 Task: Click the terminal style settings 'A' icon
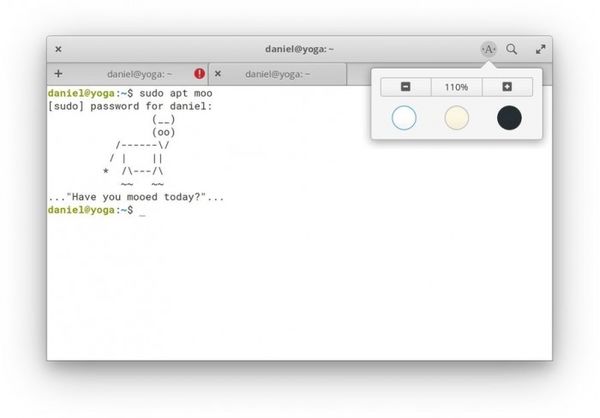(488, 48)
